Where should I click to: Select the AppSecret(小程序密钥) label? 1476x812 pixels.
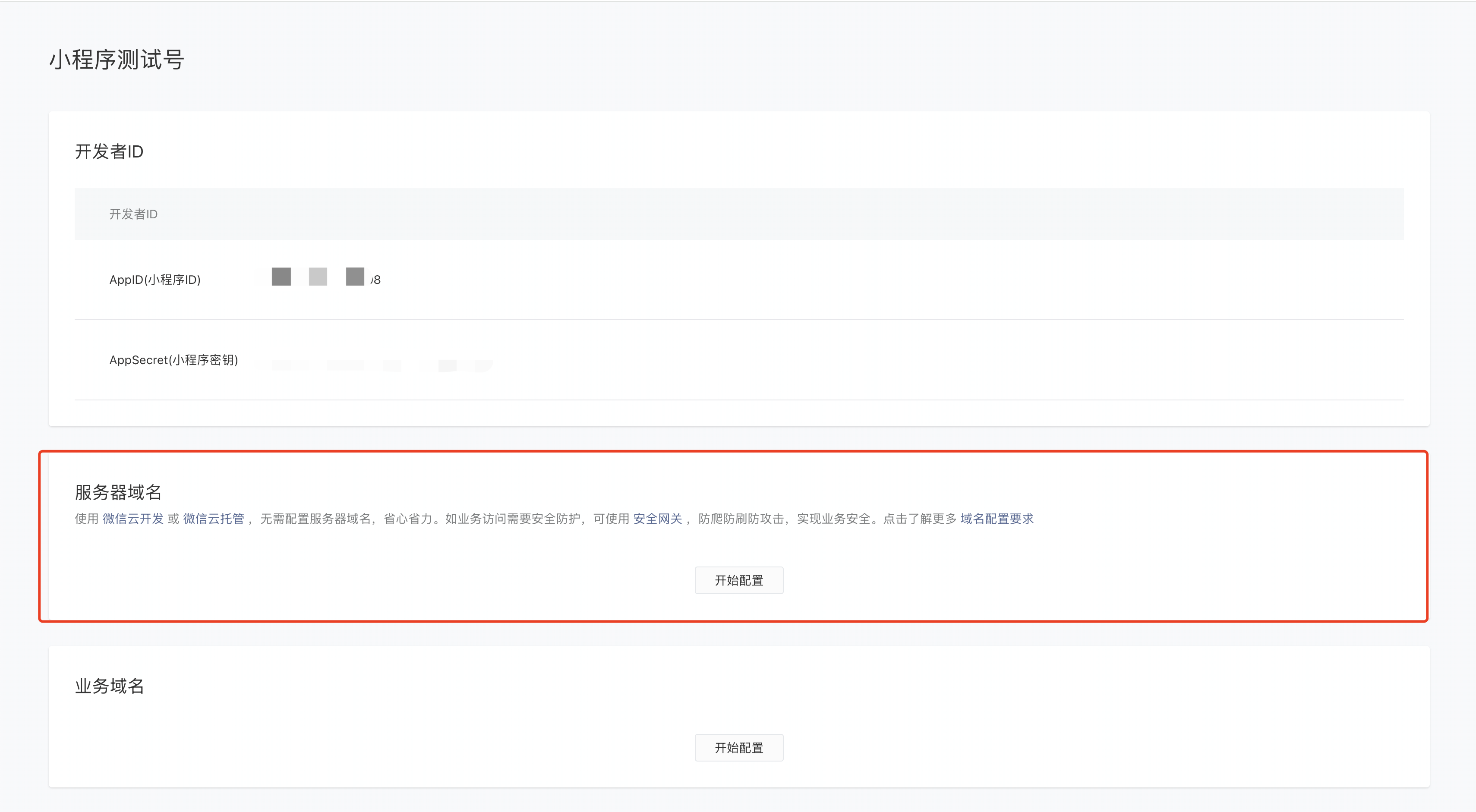coord(173,360)
